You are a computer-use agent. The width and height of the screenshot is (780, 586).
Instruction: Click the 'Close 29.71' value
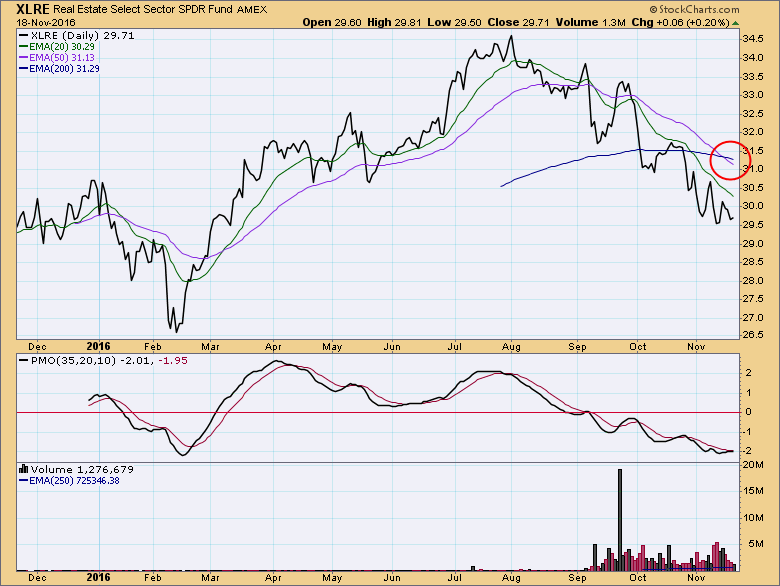(518, 22)
